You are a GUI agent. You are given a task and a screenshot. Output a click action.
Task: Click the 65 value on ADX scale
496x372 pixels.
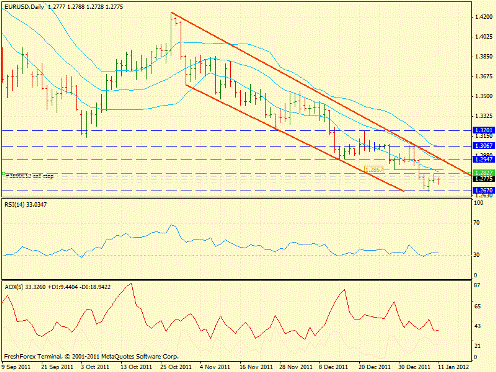point(477,306)
